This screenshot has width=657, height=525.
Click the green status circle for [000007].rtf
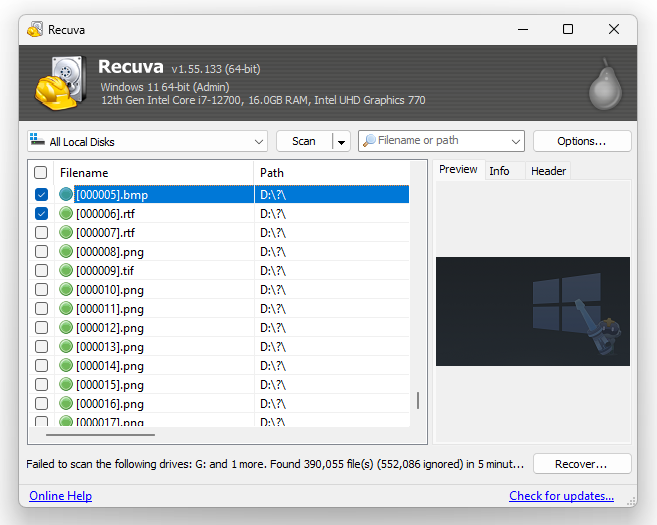pyautogui.click(x=66, y=232)
